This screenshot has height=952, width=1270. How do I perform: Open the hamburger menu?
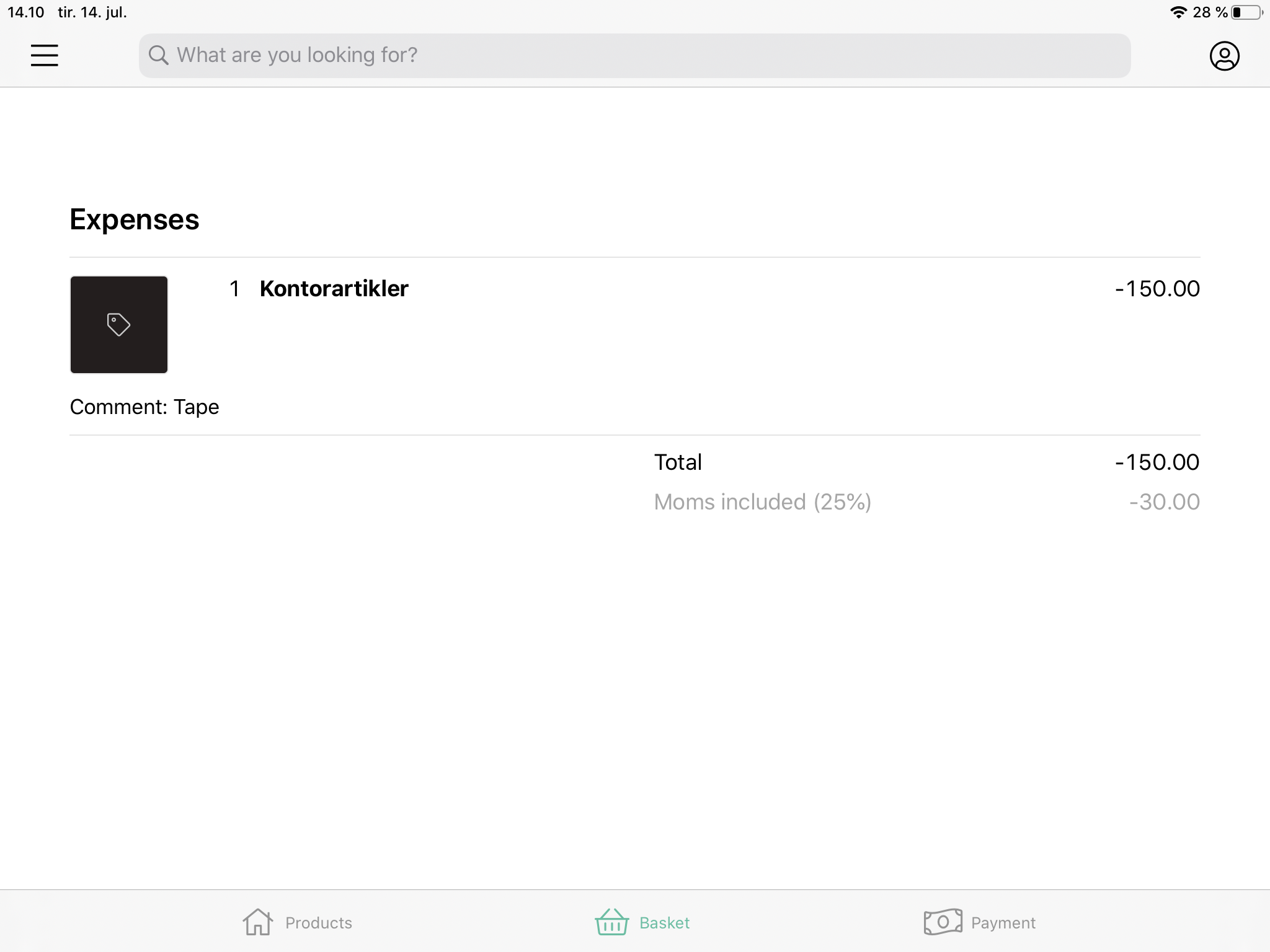click(x=45, y=56)
